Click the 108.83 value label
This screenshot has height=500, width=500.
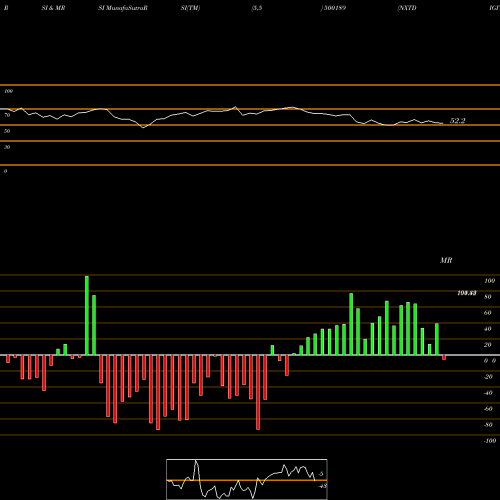tap(467, 293)
